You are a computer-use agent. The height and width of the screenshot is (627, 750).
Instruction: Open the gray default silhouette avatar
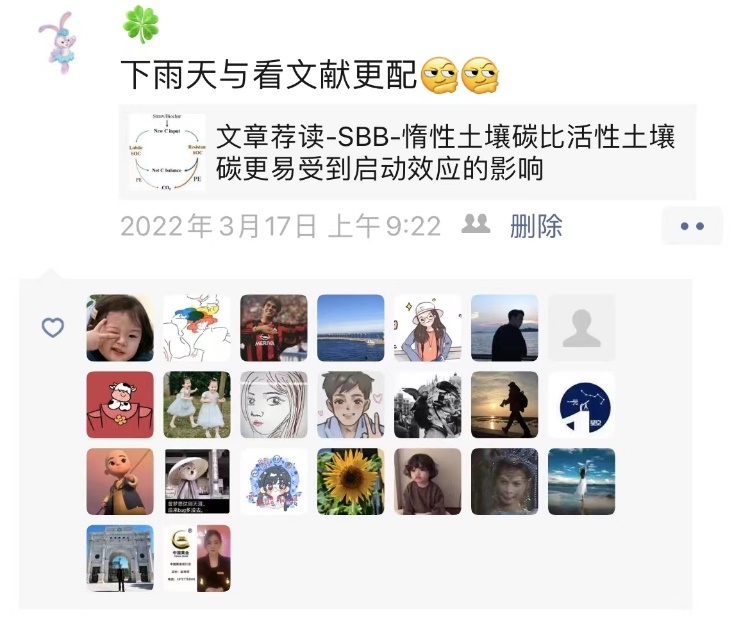point(581,328)
